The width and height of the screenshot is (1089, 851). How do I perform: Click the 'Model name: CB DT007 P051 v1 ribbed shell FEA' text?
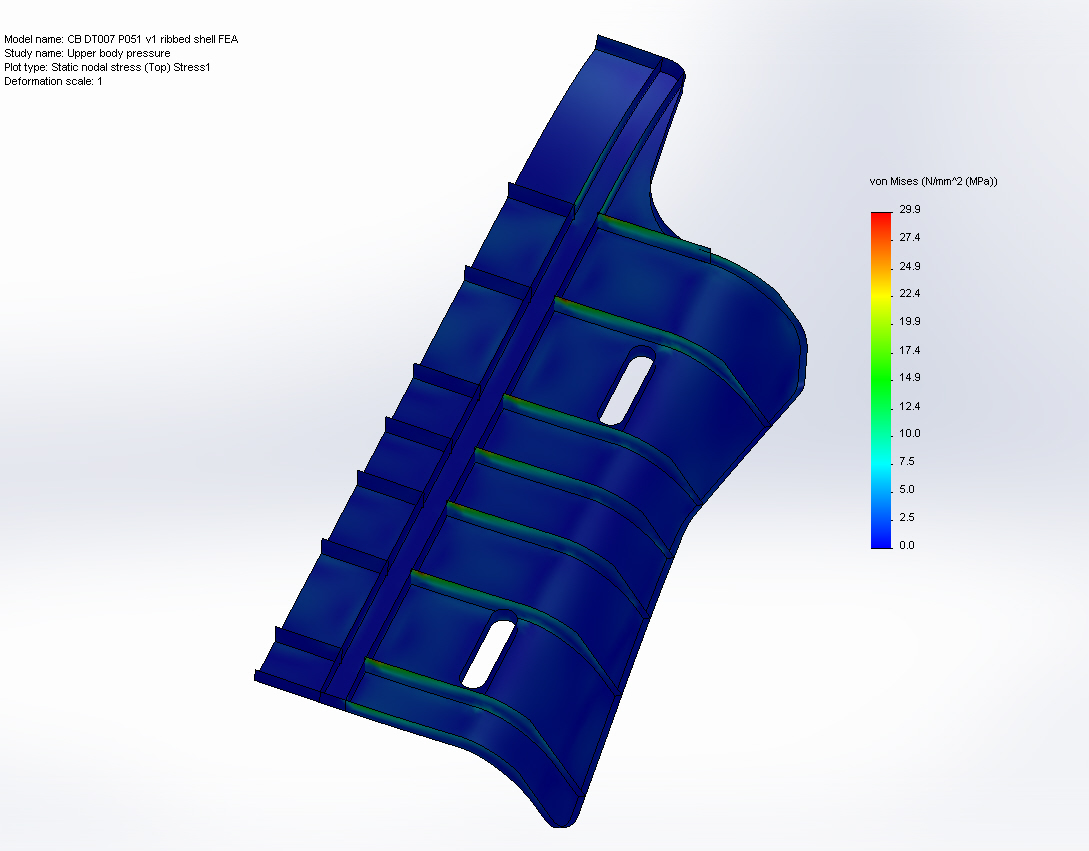pos(121,41)
